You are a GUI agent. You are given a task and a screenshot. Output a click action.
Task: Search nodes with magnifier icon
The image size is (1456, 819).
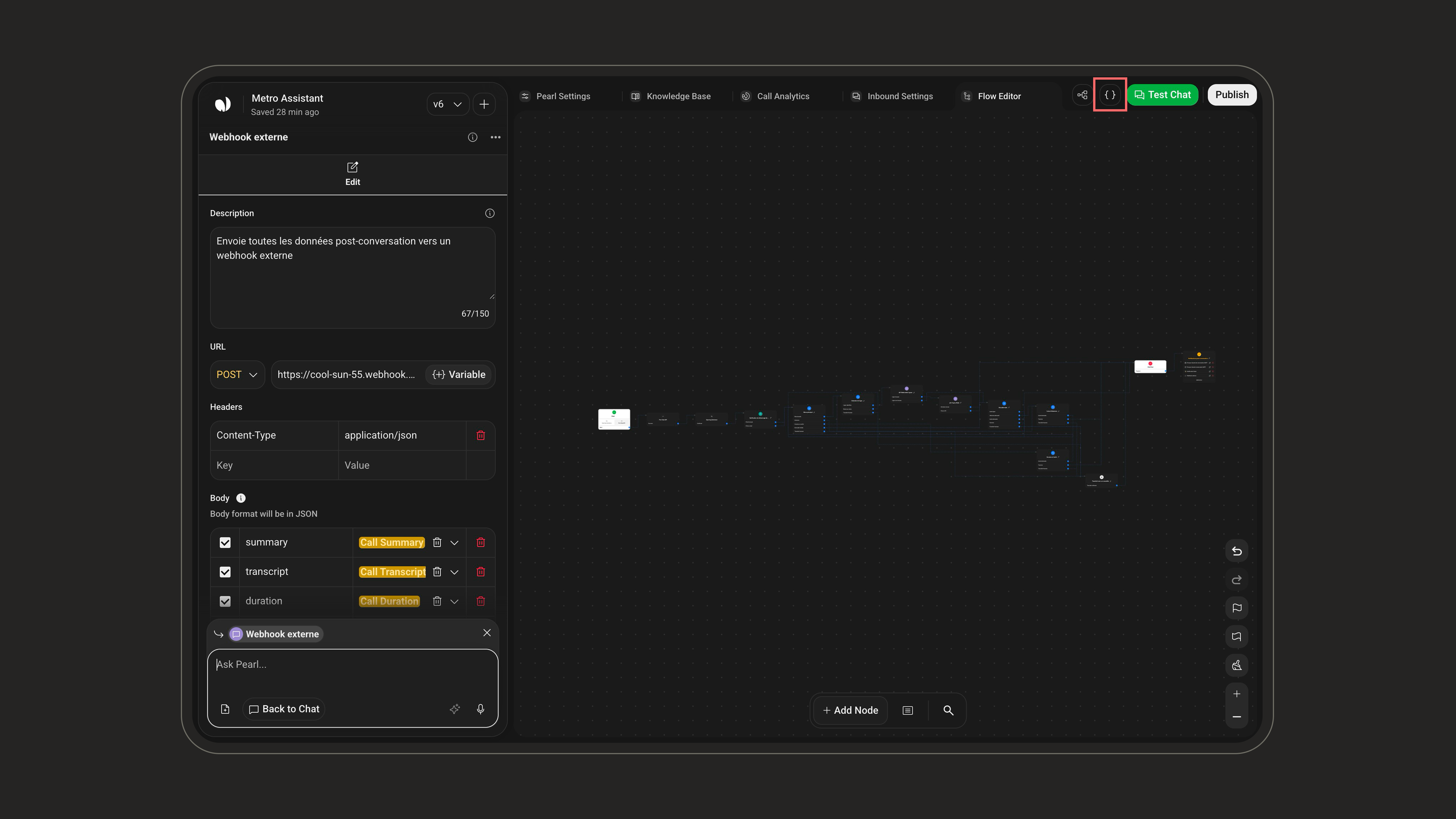948,710
